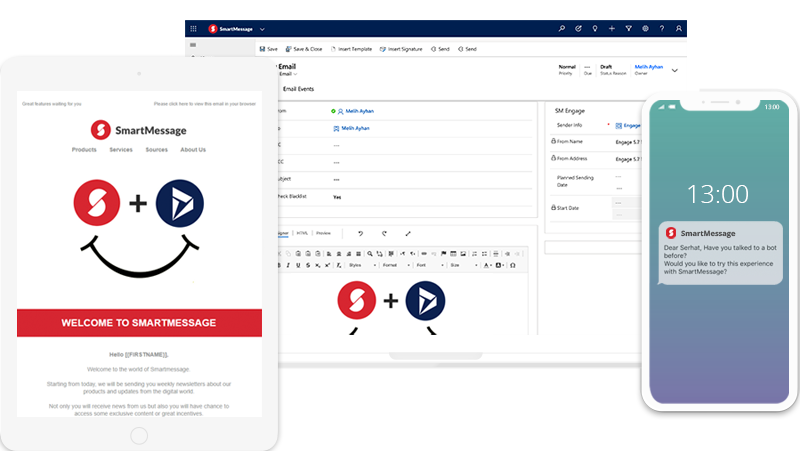This screenshot has width=800, height=451.
Task: Switch to the Email Events tab
Action: (x=298, y=89)
